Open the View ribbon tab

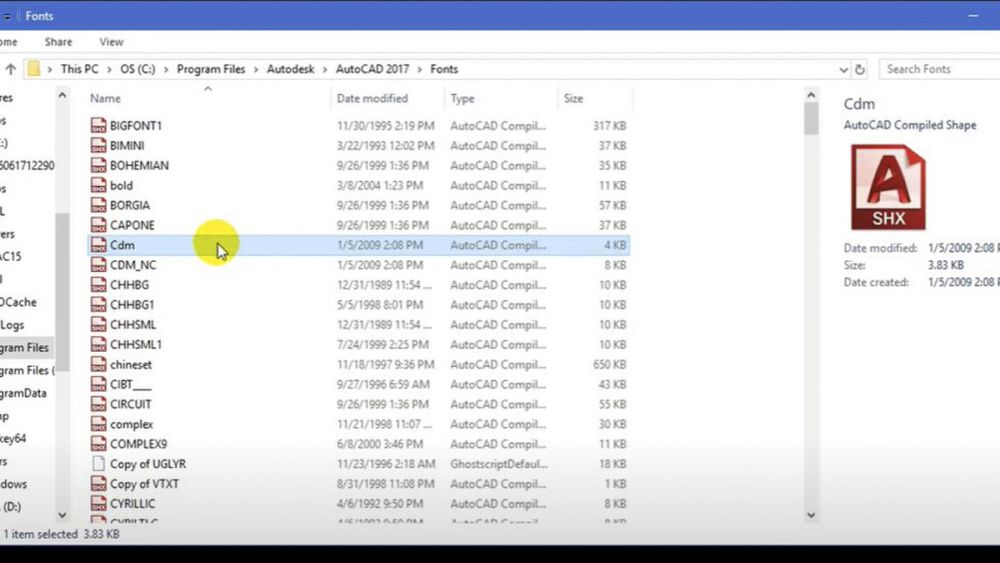click(111, 42)
